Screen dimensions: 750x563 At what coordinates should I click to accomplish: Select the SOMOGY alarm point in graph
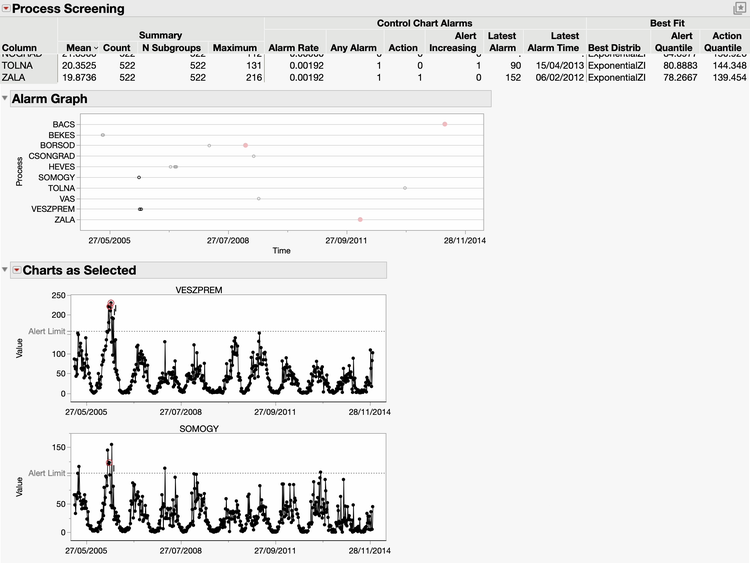click(139, 177)
